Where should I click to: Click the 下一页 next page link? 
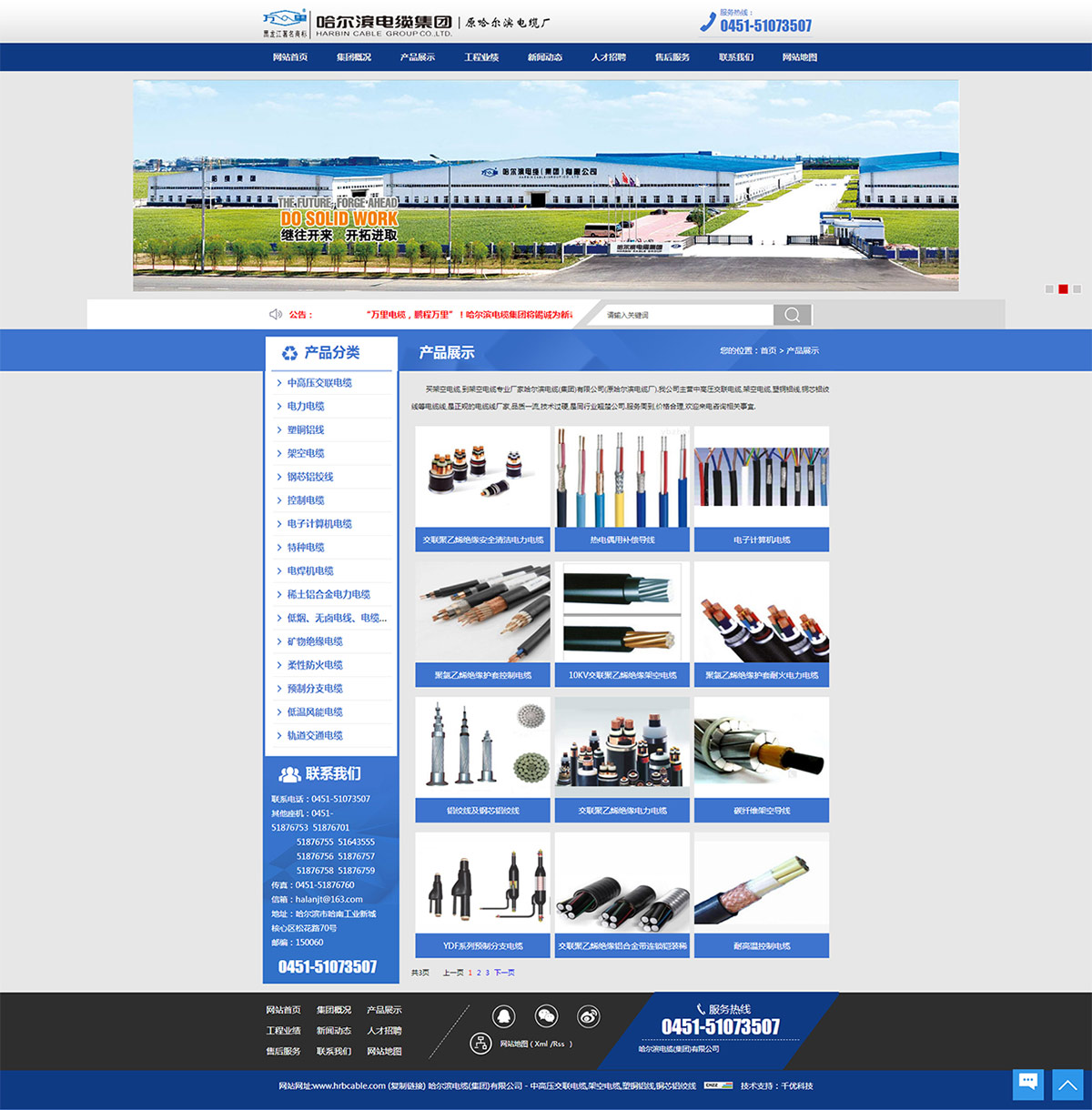tap(504, 973)
